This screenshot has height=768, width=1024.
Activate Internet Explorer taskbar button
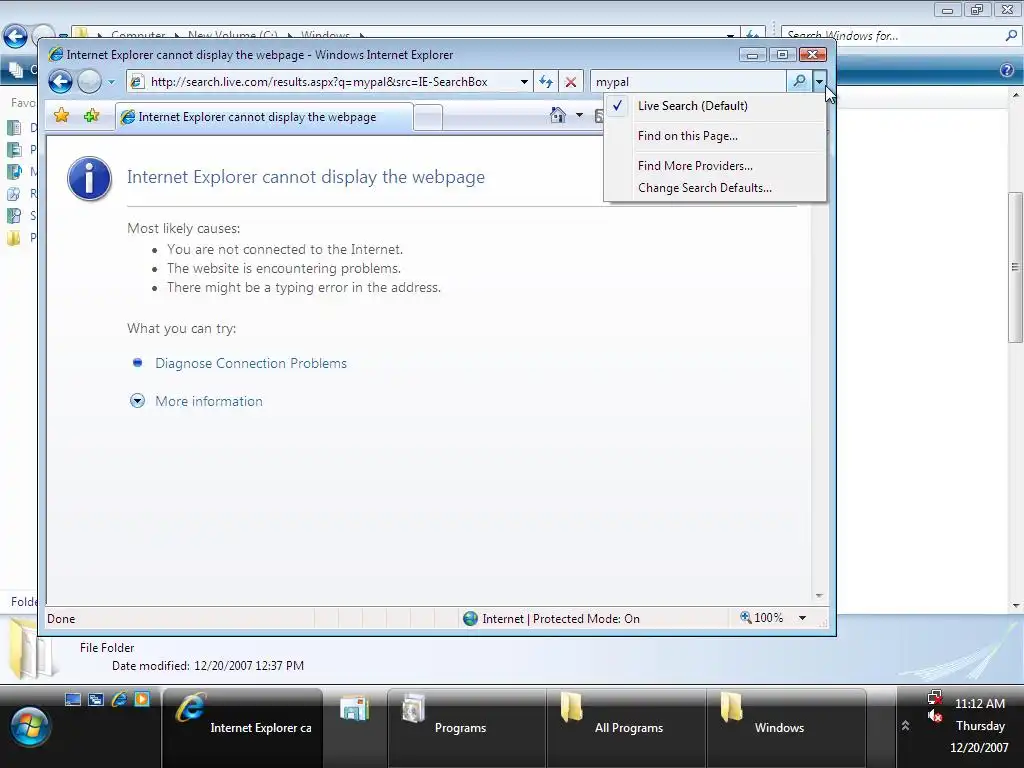click(x=242, y=727)
